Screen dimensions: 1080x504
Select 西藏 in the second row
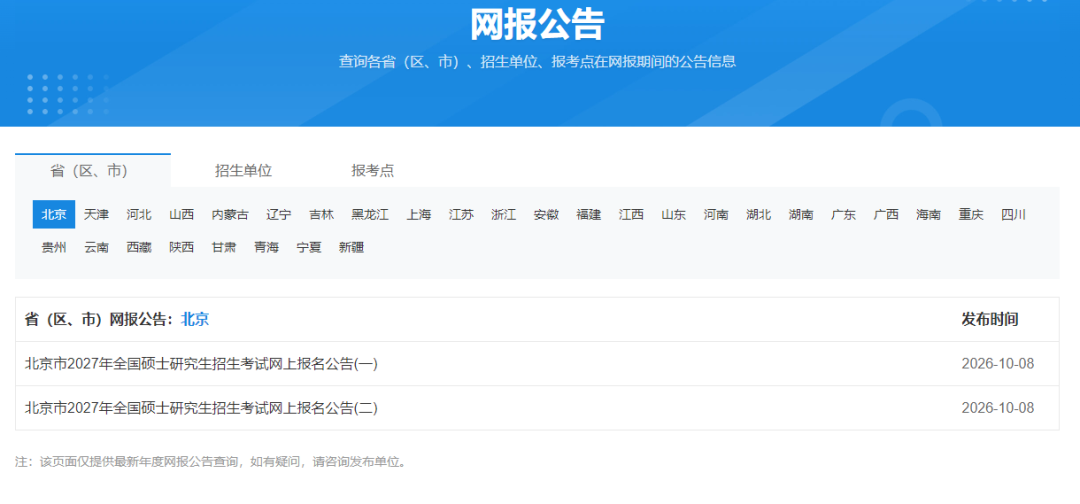point(139,248)
